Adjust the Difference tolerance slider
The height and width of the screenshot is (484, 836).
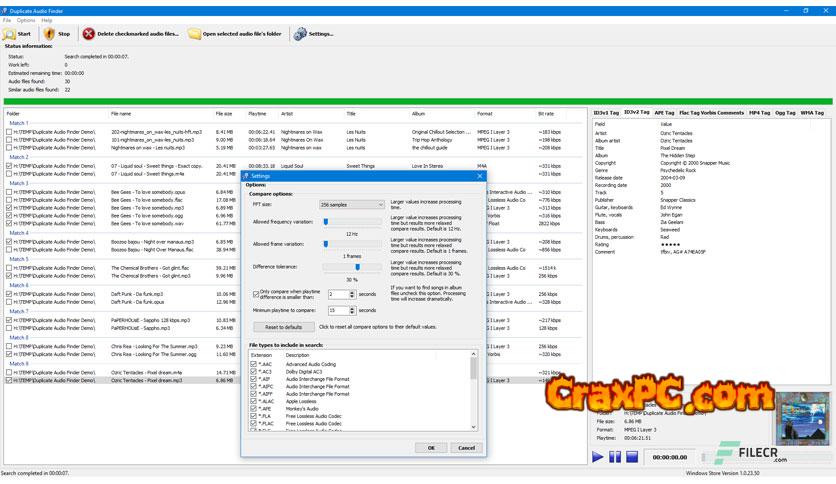click(x=356, y=267)
